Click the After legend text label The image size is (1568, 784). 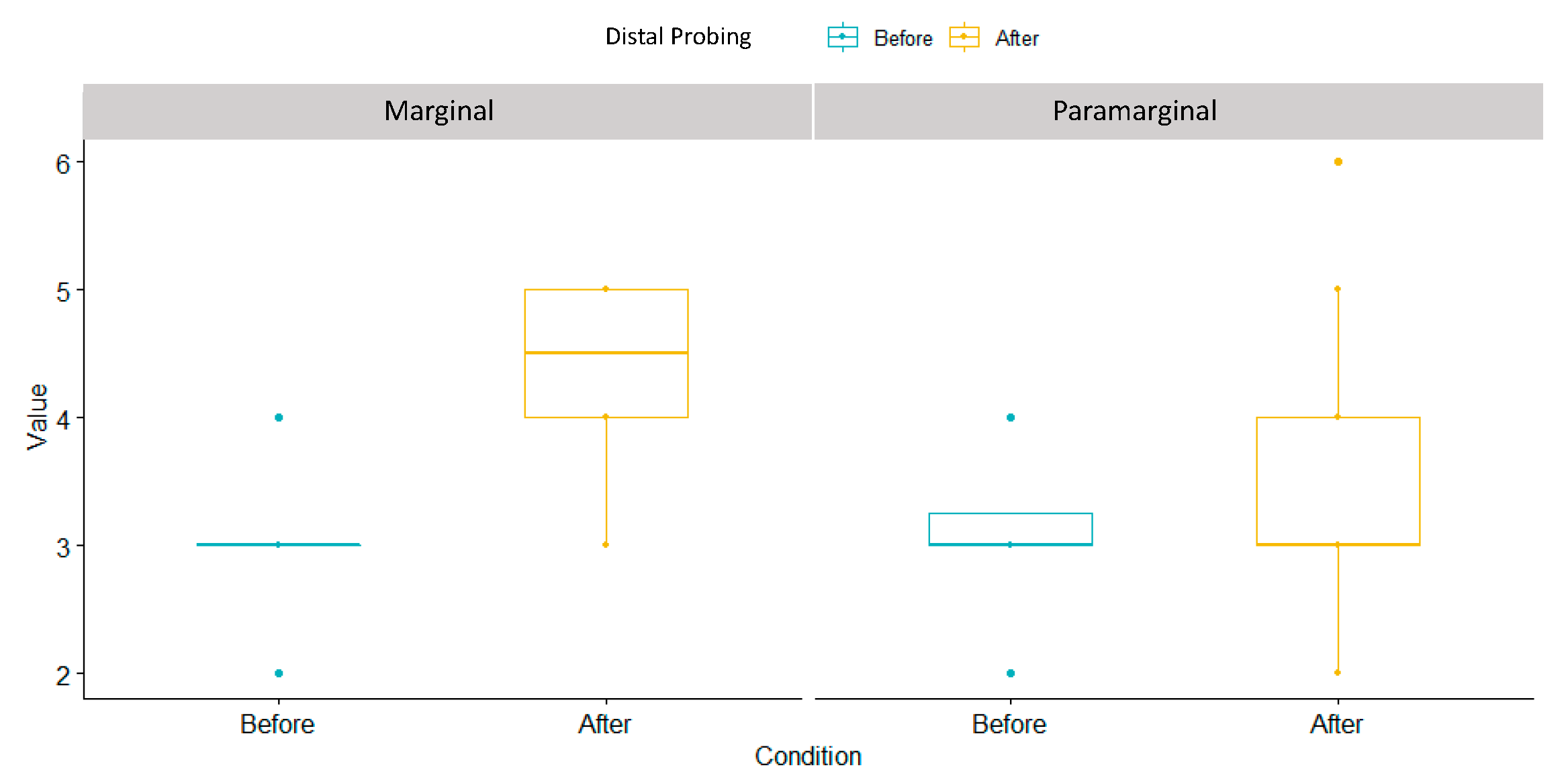[x=1017, y=38]
